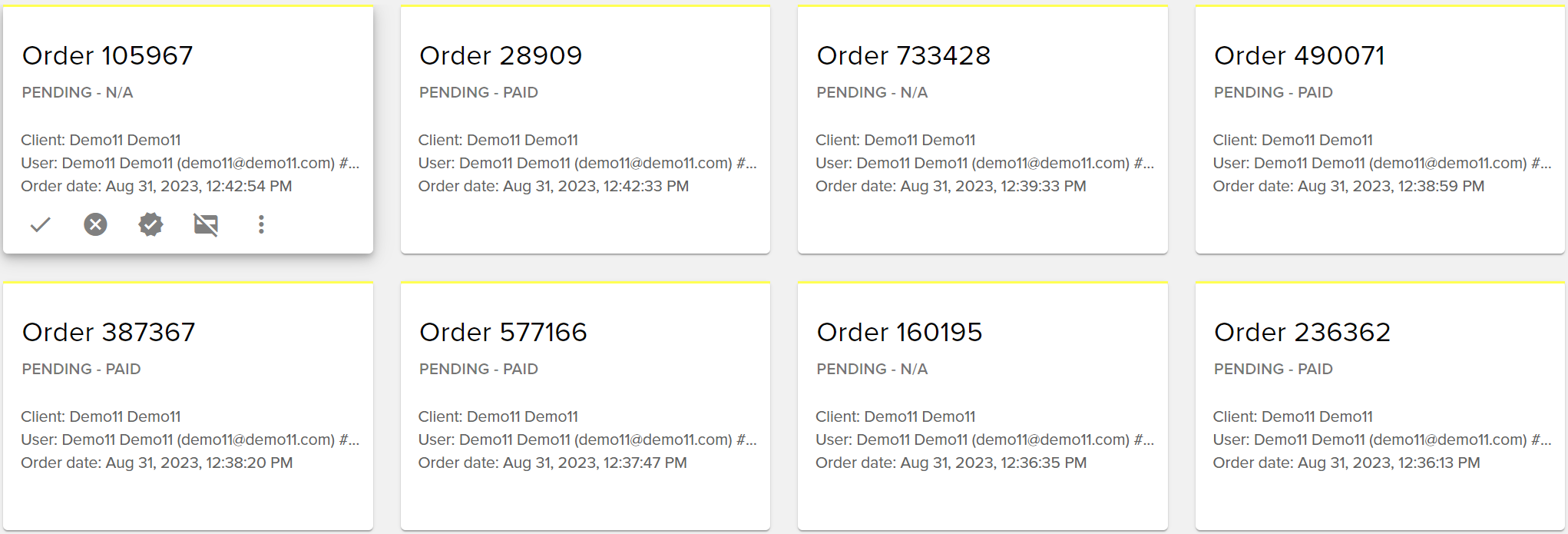Open the Order 105967 title
The height and width of the screenshot is (534, 1568).
click(x=108, y=55)
